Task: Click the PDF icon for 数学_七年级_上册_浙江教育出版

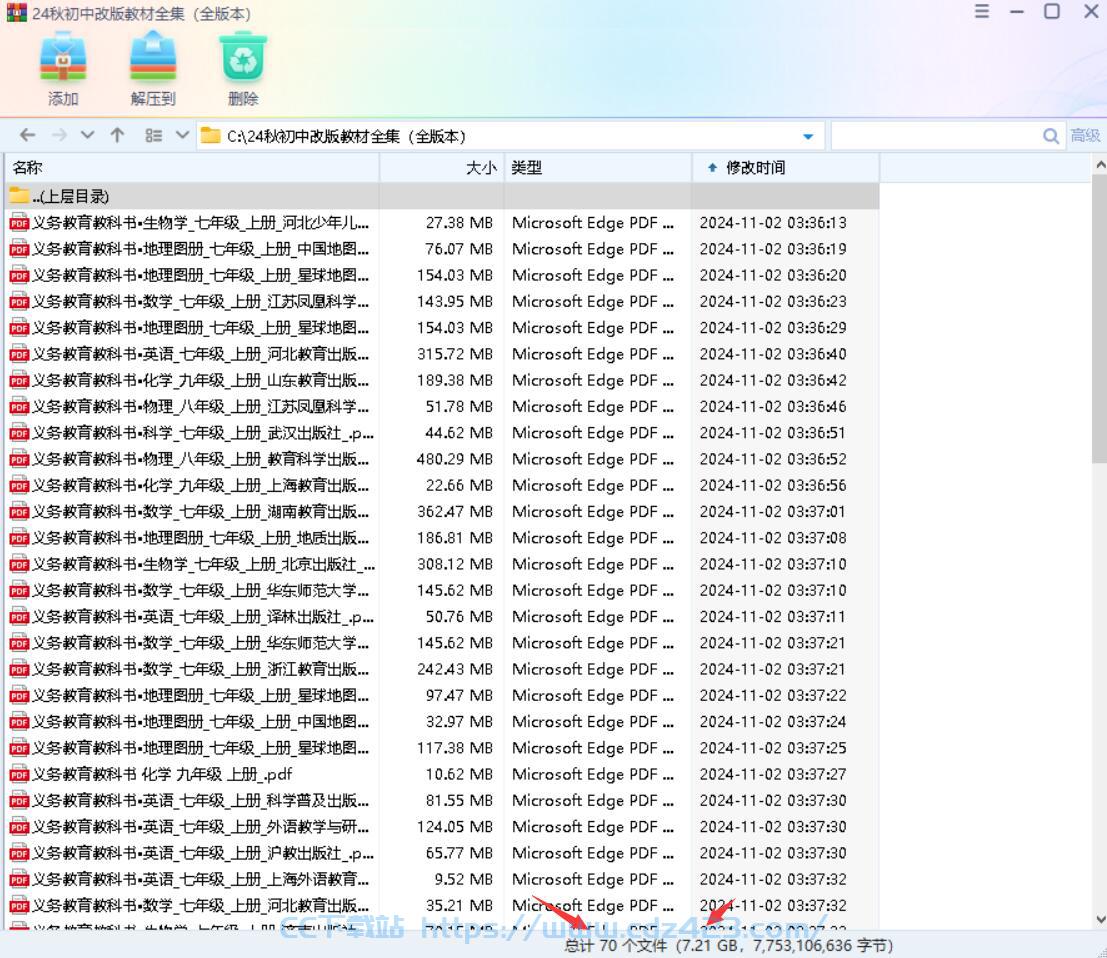Action: (x=19, y=669)
